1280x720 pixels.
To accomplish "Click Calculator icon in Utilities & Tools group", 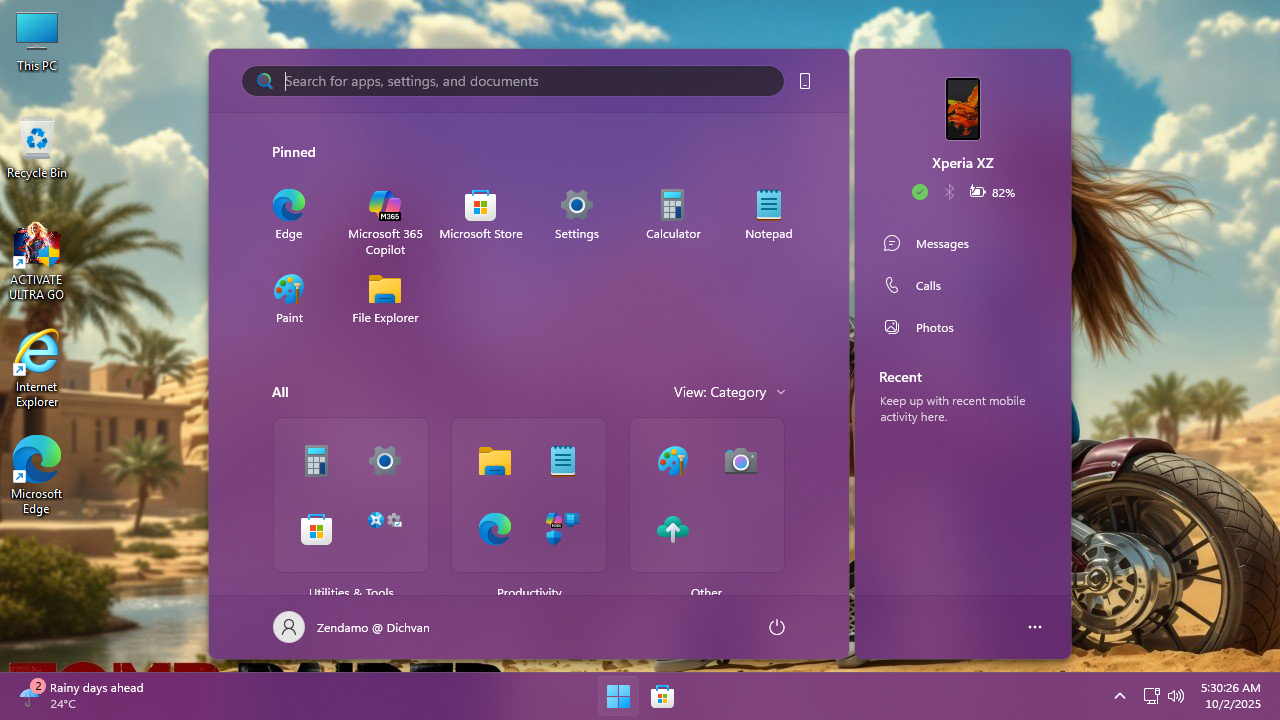I will [x=316, y=461].
